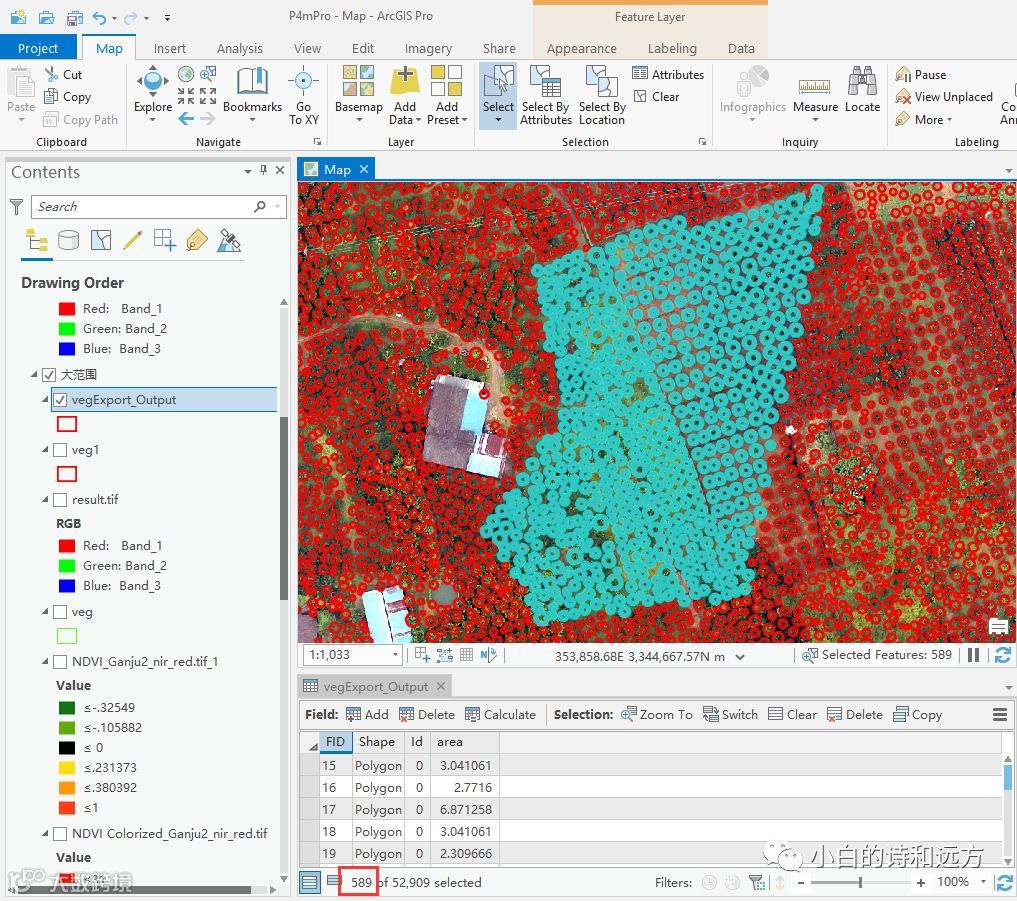Open attribute table options menu

999,715
